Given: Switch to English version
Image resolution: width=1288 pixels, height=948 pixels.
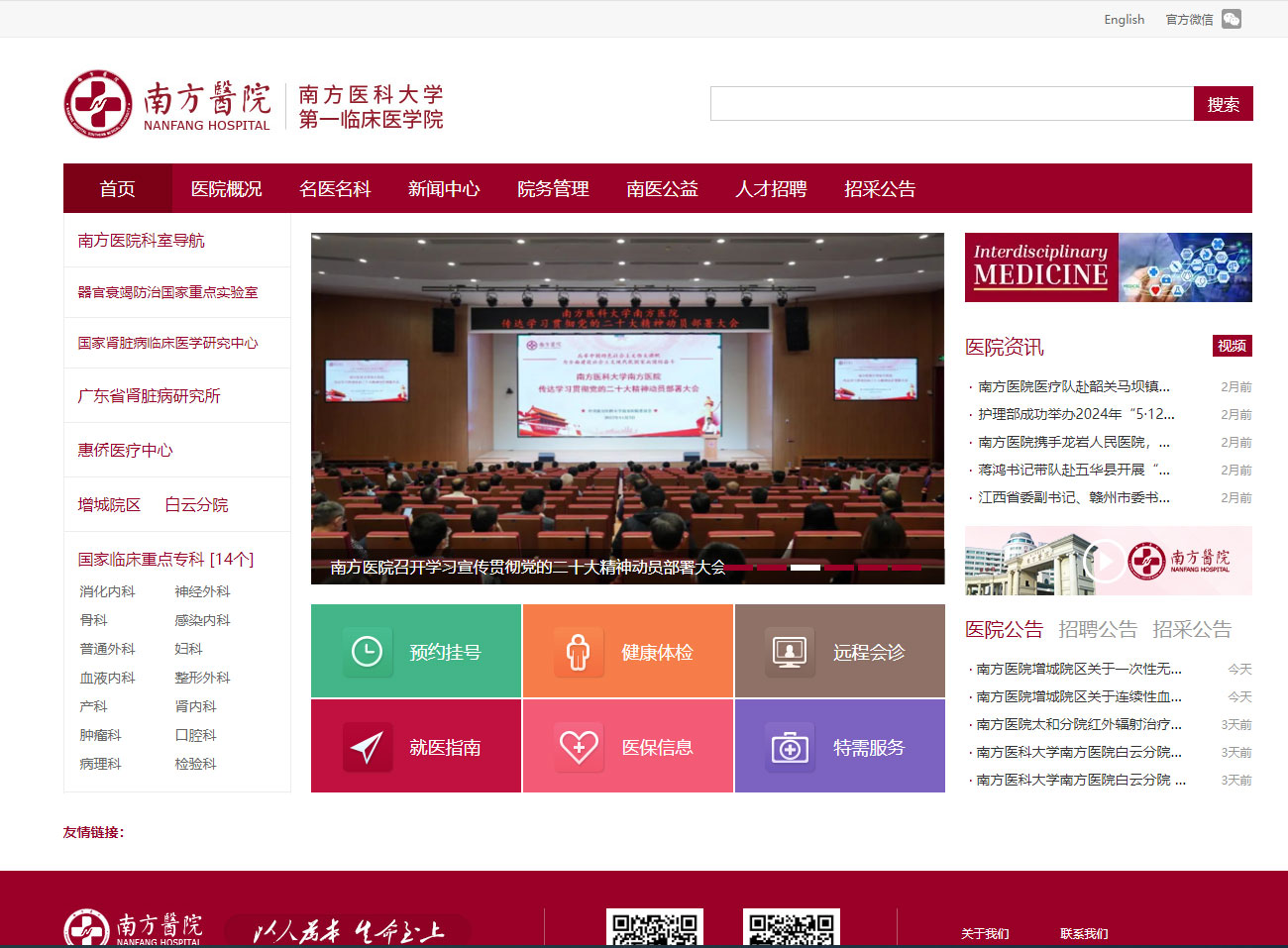Looking at the screenshot, I should point(1125,19).
